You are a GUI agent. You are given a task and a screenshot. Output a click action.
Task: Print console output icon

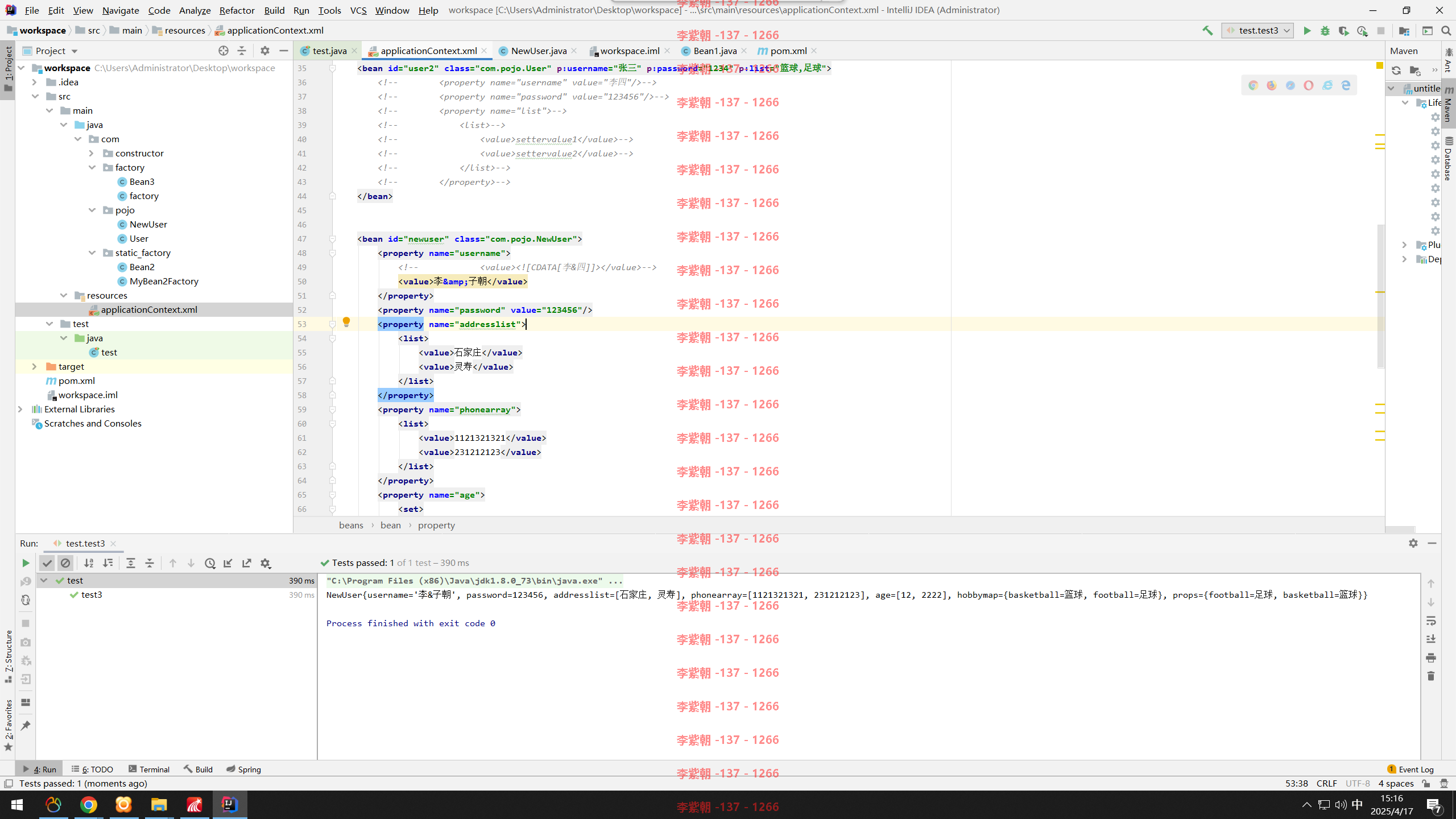[x=1431, y=658]
